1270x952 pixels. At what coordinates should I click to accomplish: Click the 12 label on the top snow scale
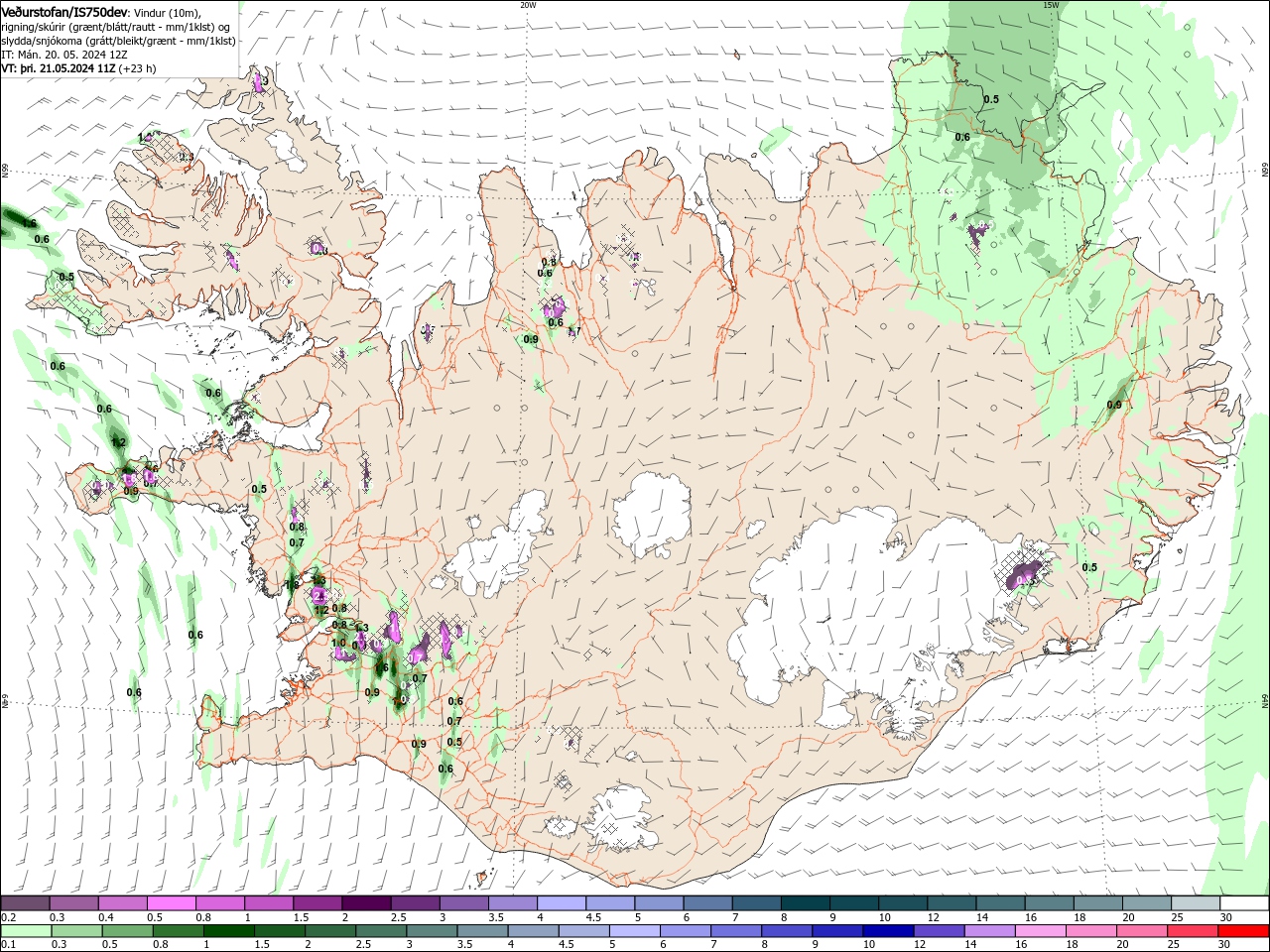tap(934, 917)
